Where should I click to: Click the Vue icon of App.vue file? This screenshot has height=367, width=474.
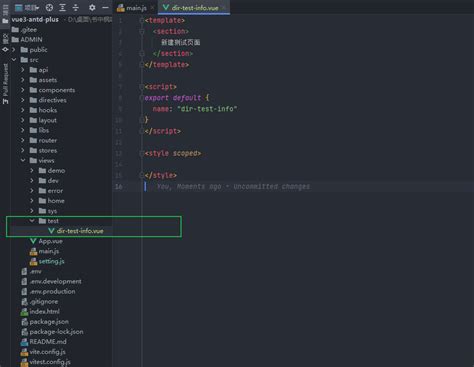[x=33, y=241]
